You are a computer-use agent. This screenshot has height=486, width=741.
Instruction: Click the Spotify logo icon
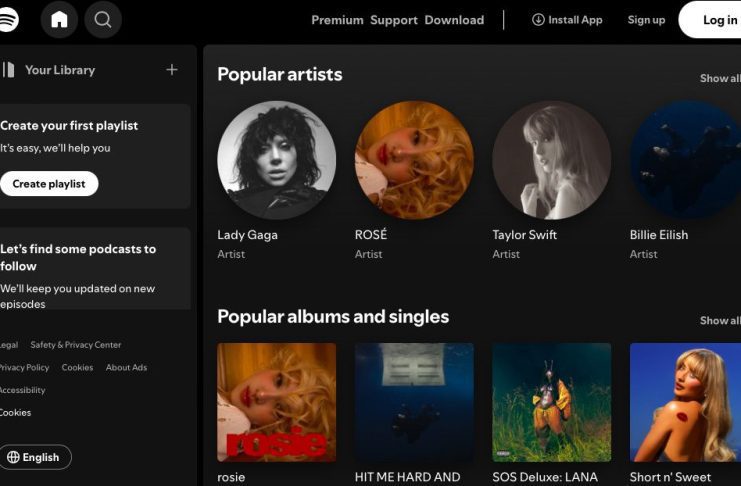click(x=8, y=19)
